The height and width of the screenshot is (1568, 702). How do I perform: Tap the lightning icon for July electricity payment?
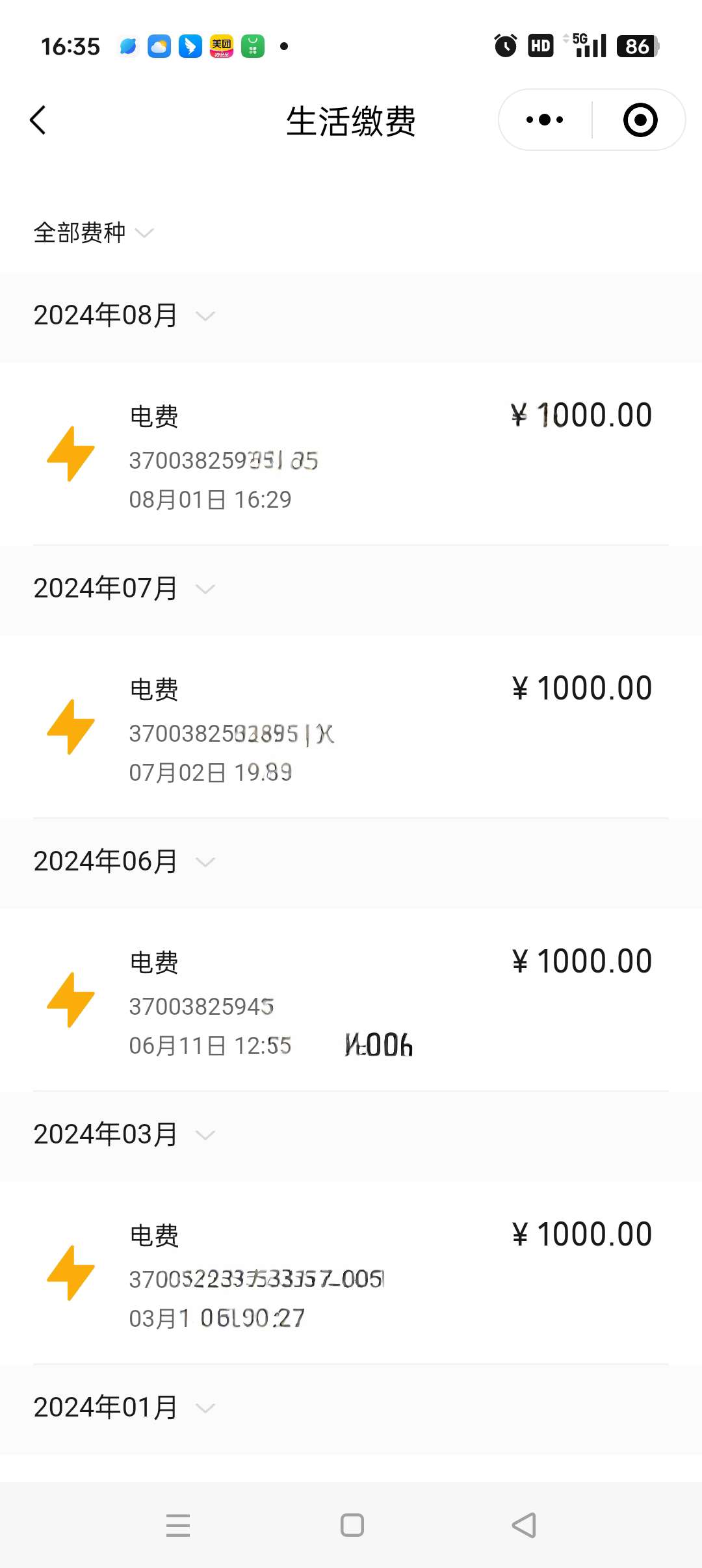71,727
